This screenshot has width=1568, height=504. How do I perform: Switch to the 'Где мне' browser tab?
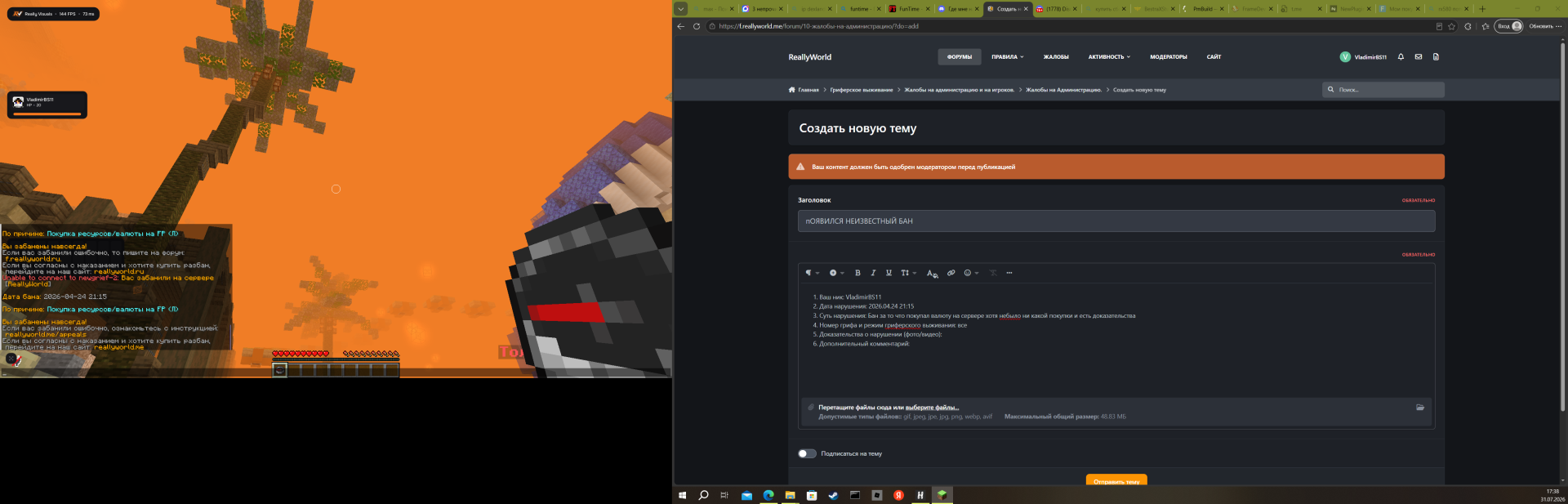[x=957, y=9]
